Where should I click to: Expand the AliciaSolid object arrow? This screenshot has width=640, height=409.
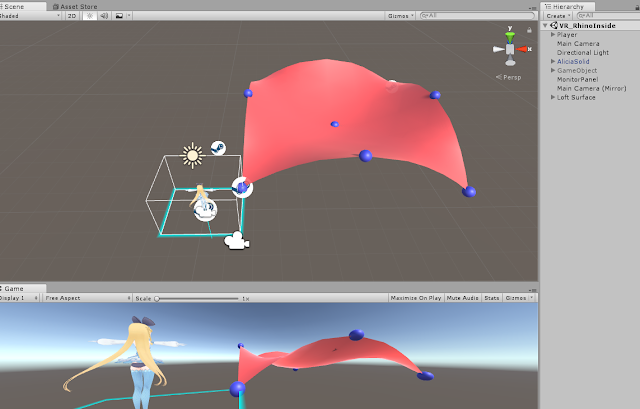[x=553, y=61]
